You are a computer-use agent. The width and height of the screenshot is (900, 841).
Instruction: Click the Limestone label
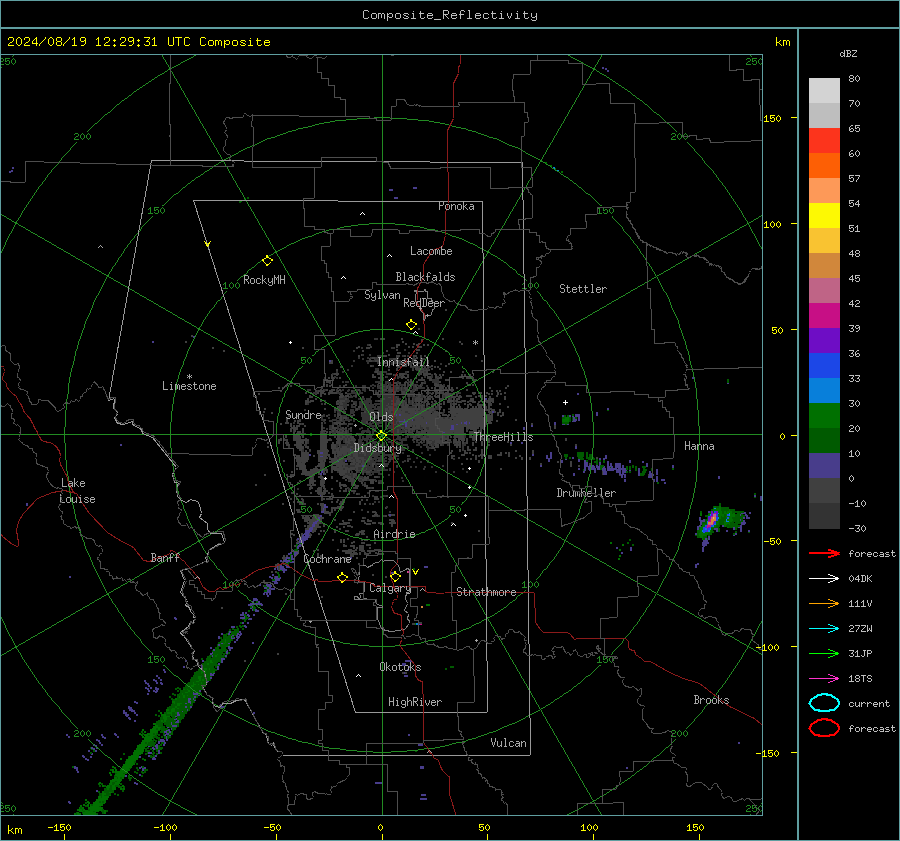[x=189, y=386]
